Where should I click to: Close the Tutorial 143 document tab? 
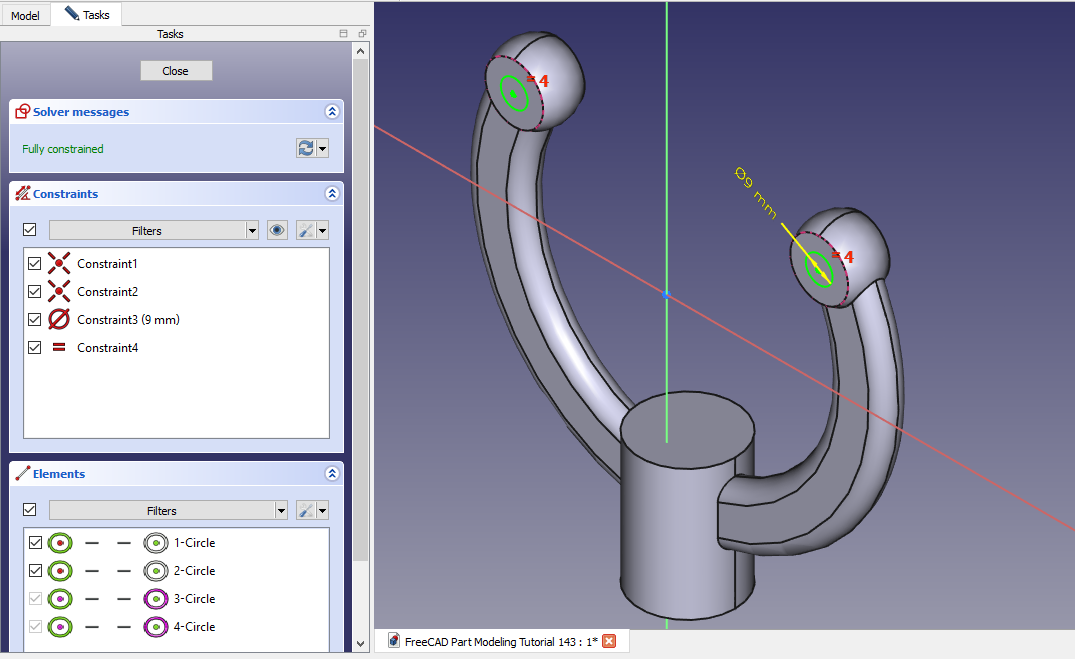click(608, 641)
